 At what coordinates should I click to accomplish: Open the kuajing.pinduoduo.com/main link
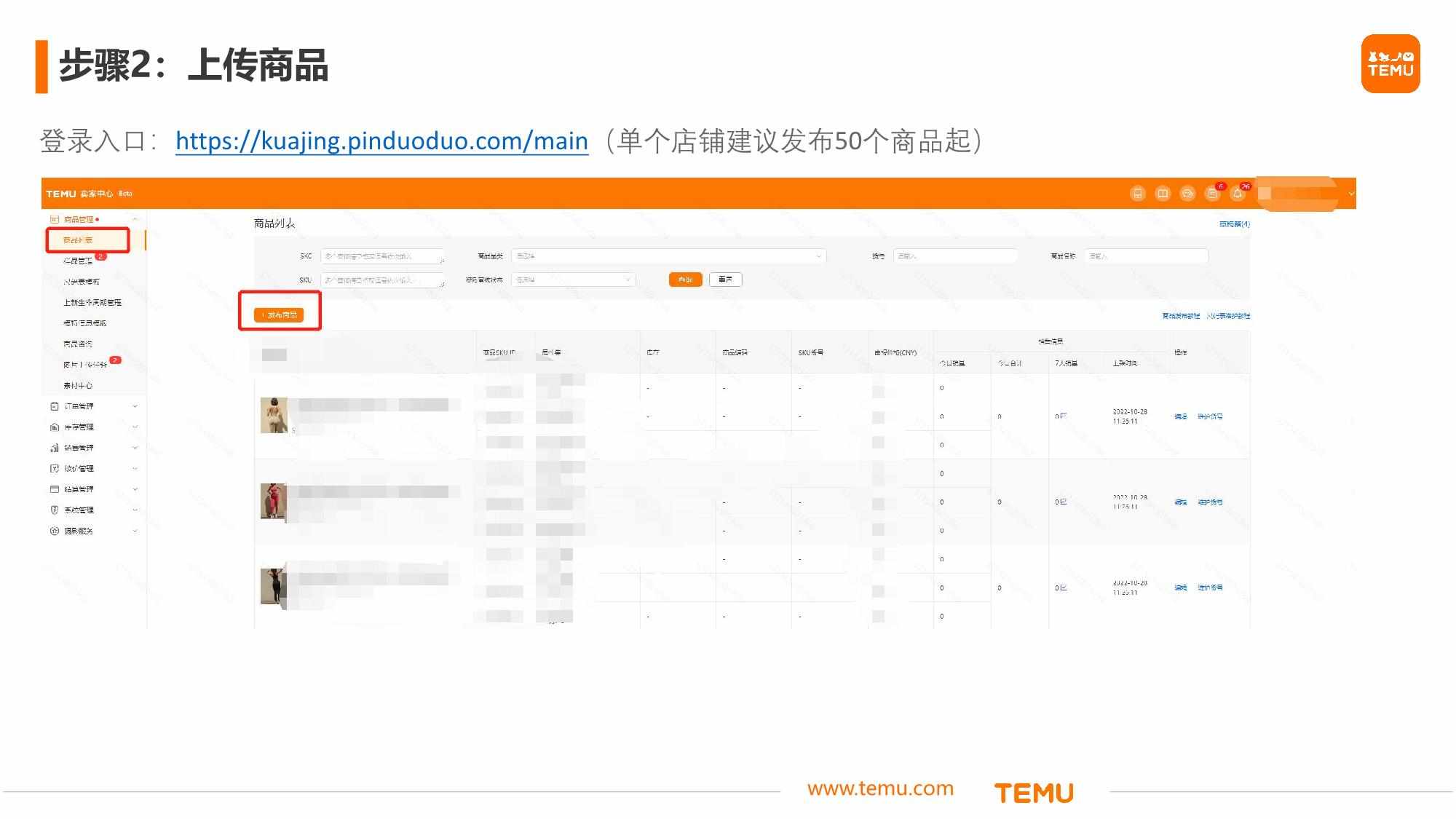pyautogui.click(x=381, y=141)
